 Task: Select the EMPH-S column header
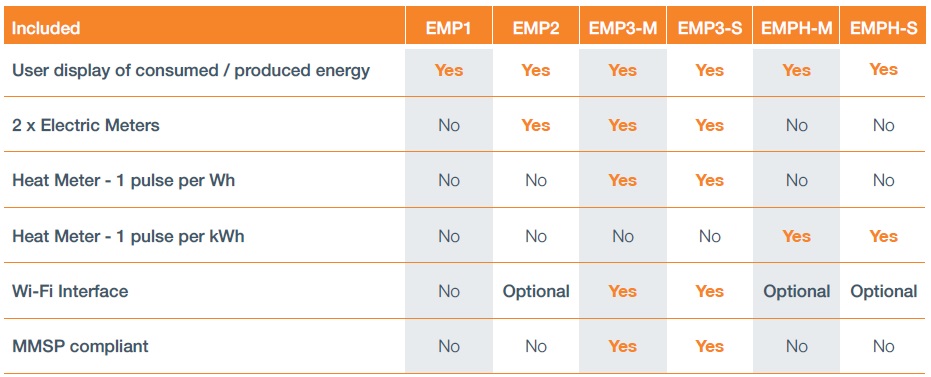884,28
